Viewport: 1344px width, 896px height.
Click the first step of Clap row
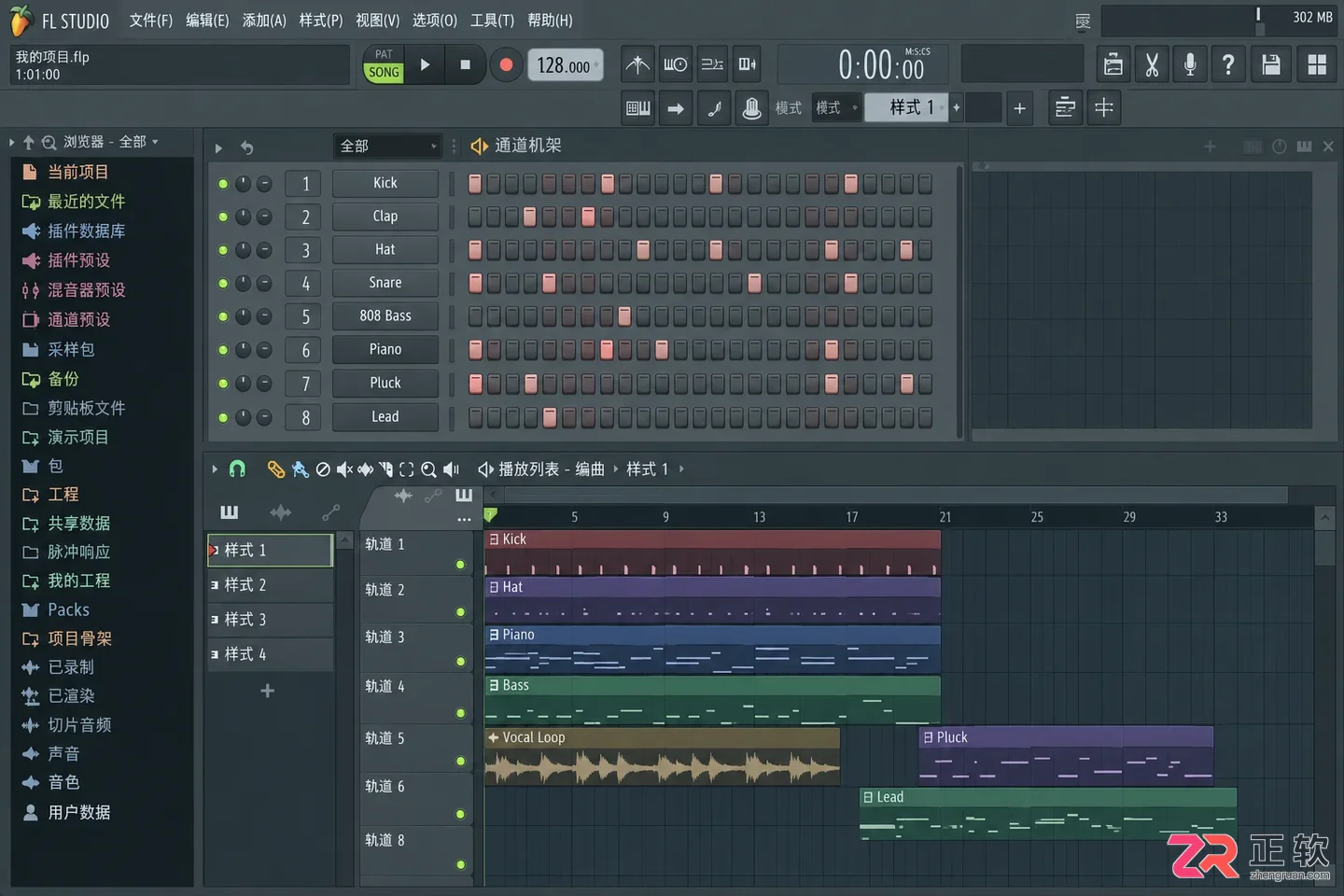tap(475, 217)
